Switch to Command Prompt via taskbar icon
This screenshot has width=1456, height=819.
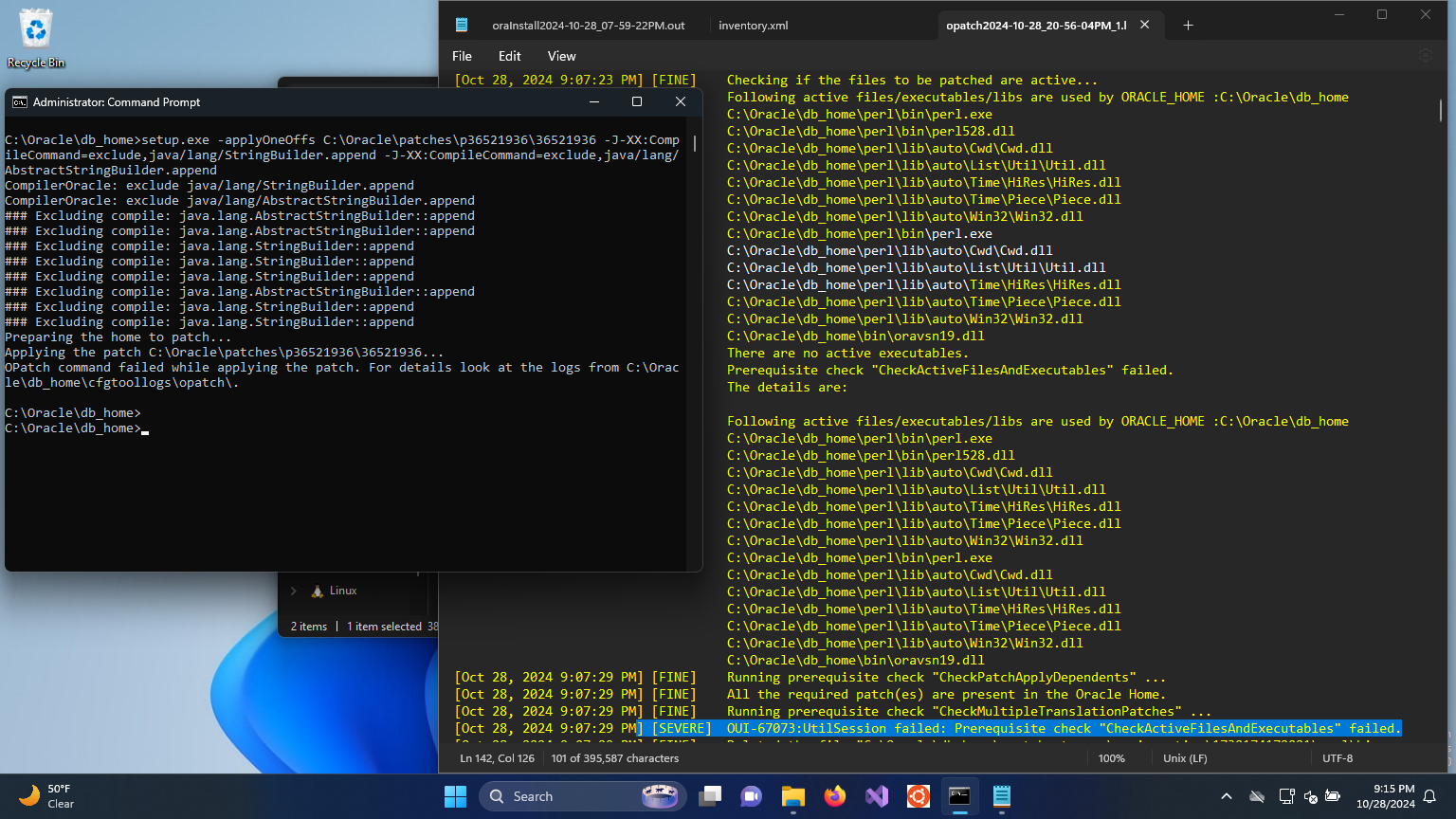959,796
